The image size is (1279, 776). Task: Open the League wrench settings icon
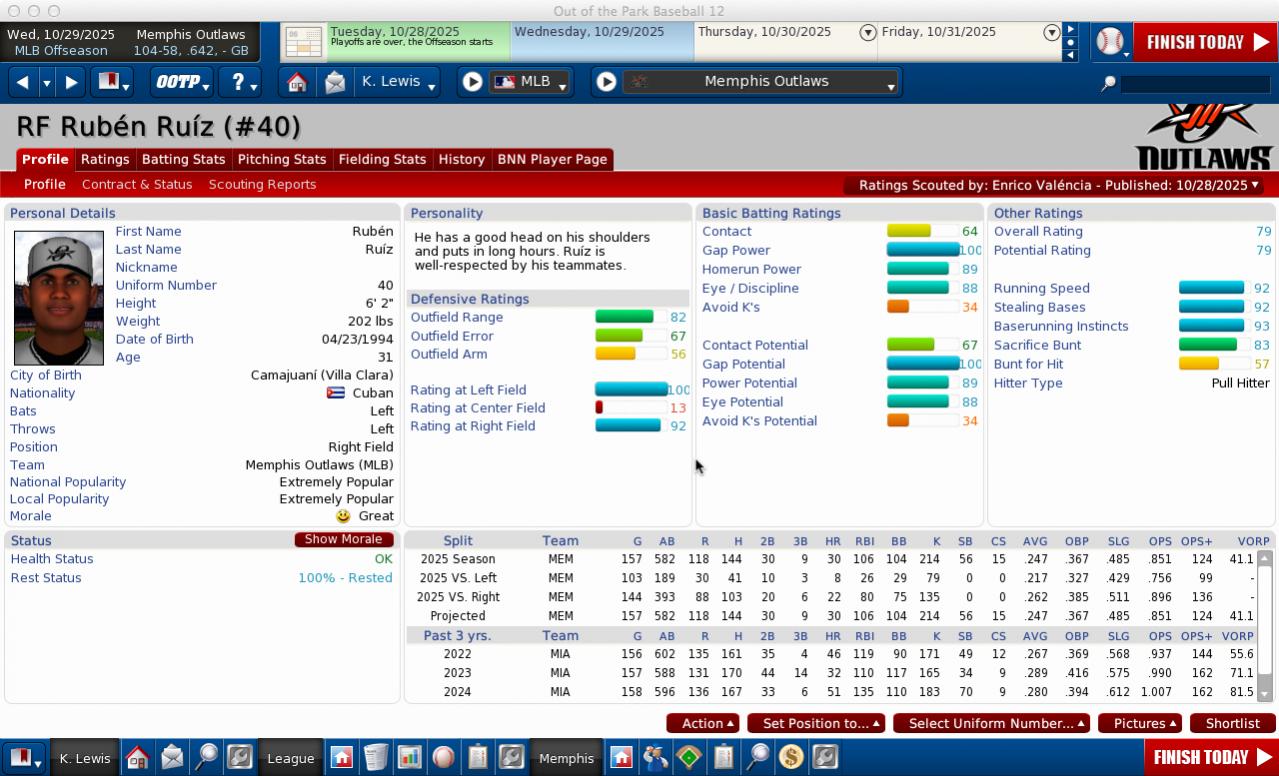click(x=511, y=758)
